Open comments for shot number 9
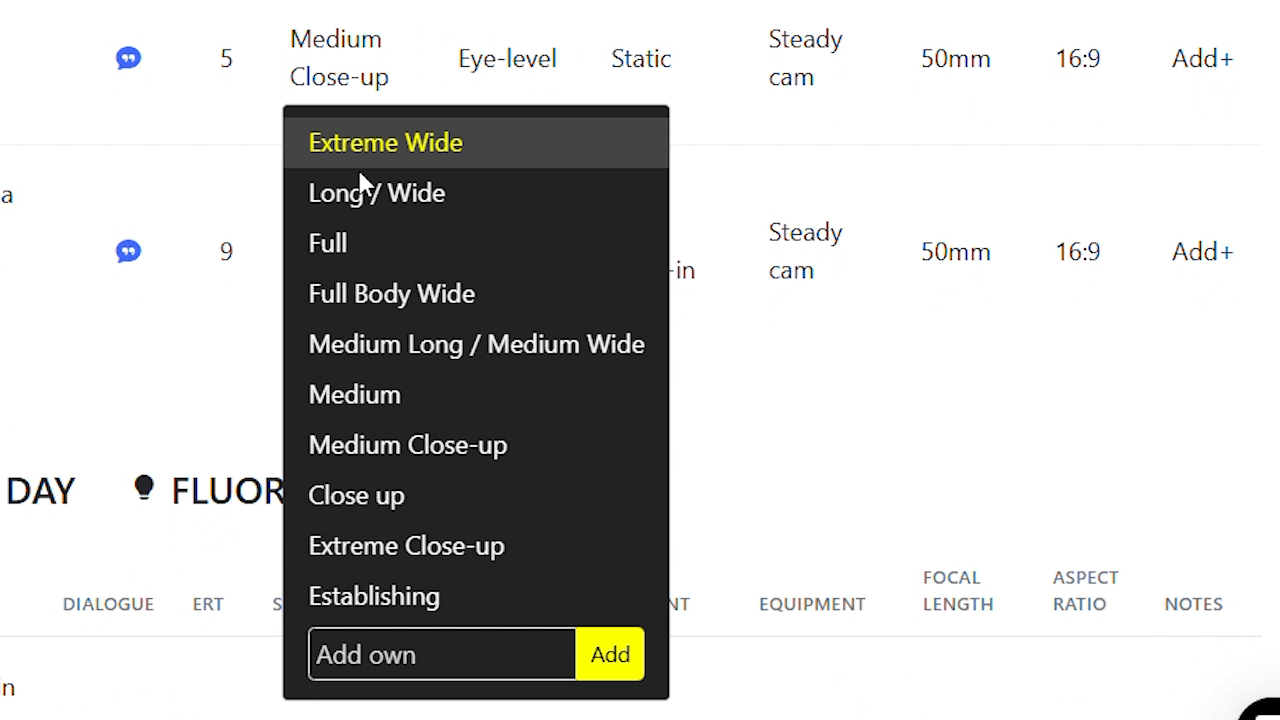Viewport: 1280px width, 720px height. click(x=128, y=251)
